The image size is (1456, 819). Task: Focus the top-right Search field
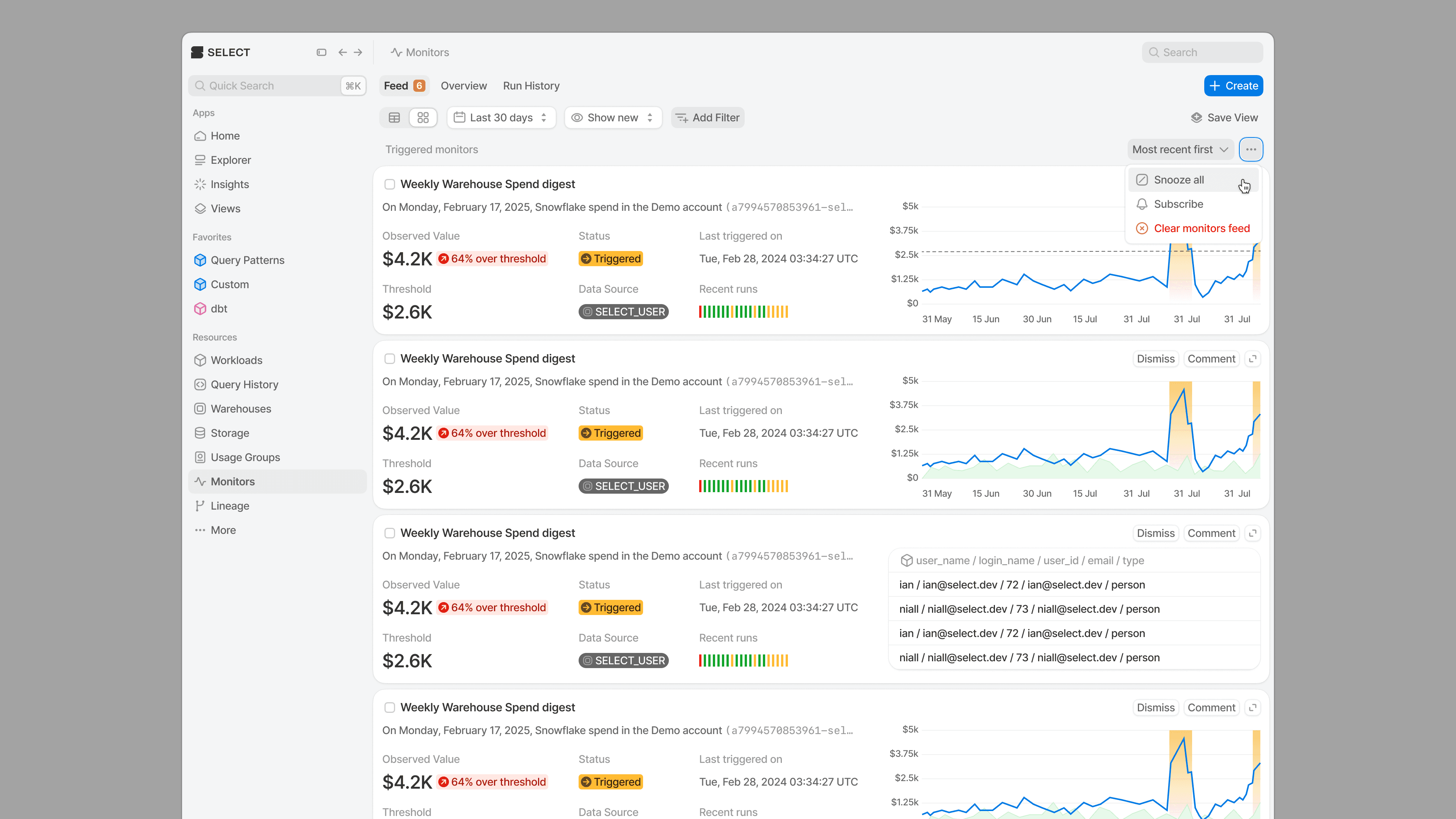click(1202, 52)
